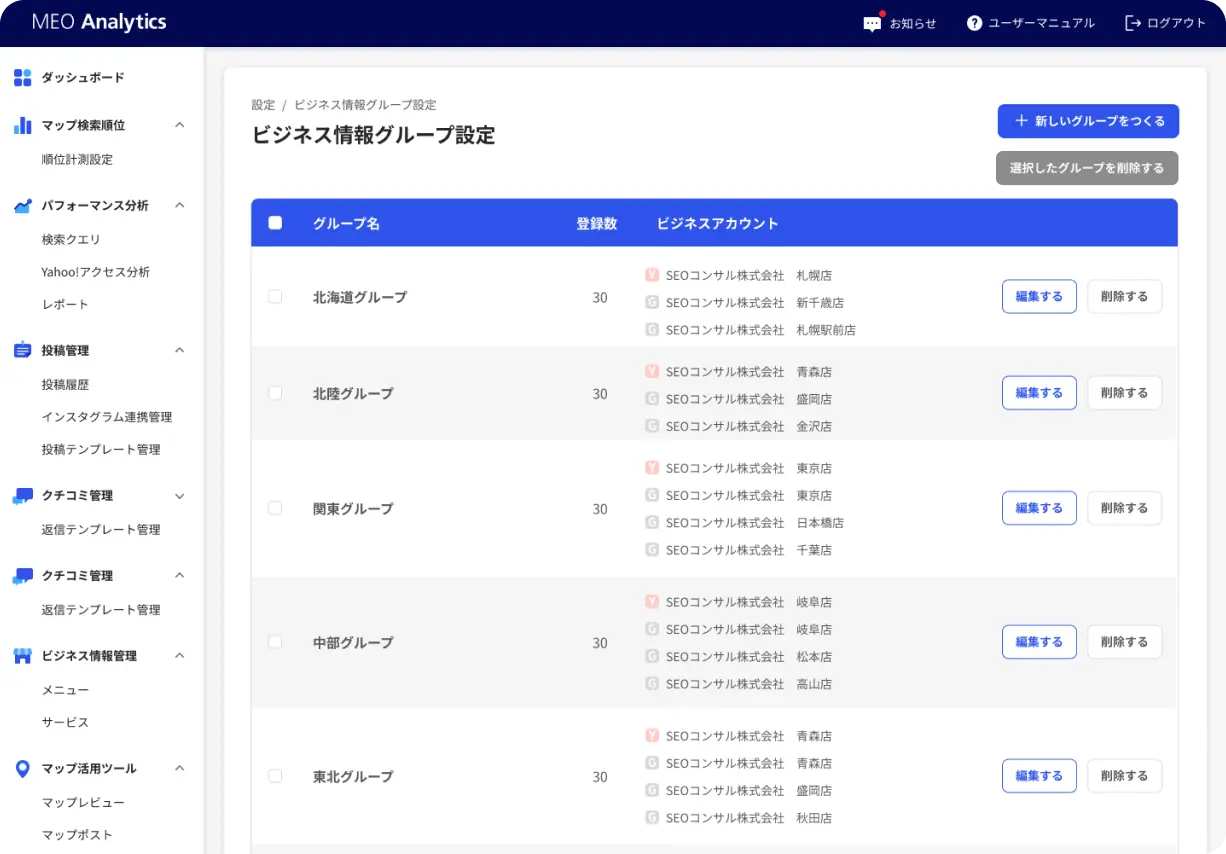Collapse the マップ活用ツール section
Viewport: 1226px width, 854px height.
click(178, 768)
